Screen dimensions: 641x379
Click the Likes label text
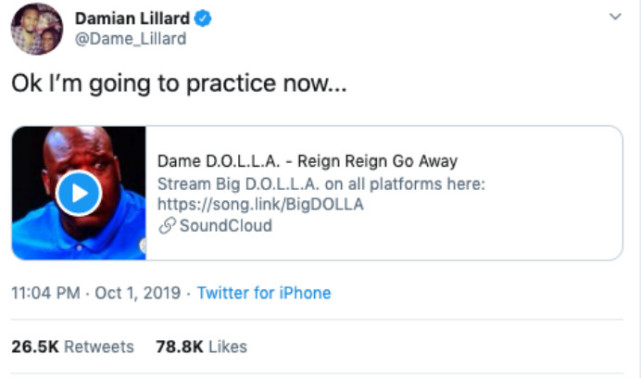click(x=228, y=347)
